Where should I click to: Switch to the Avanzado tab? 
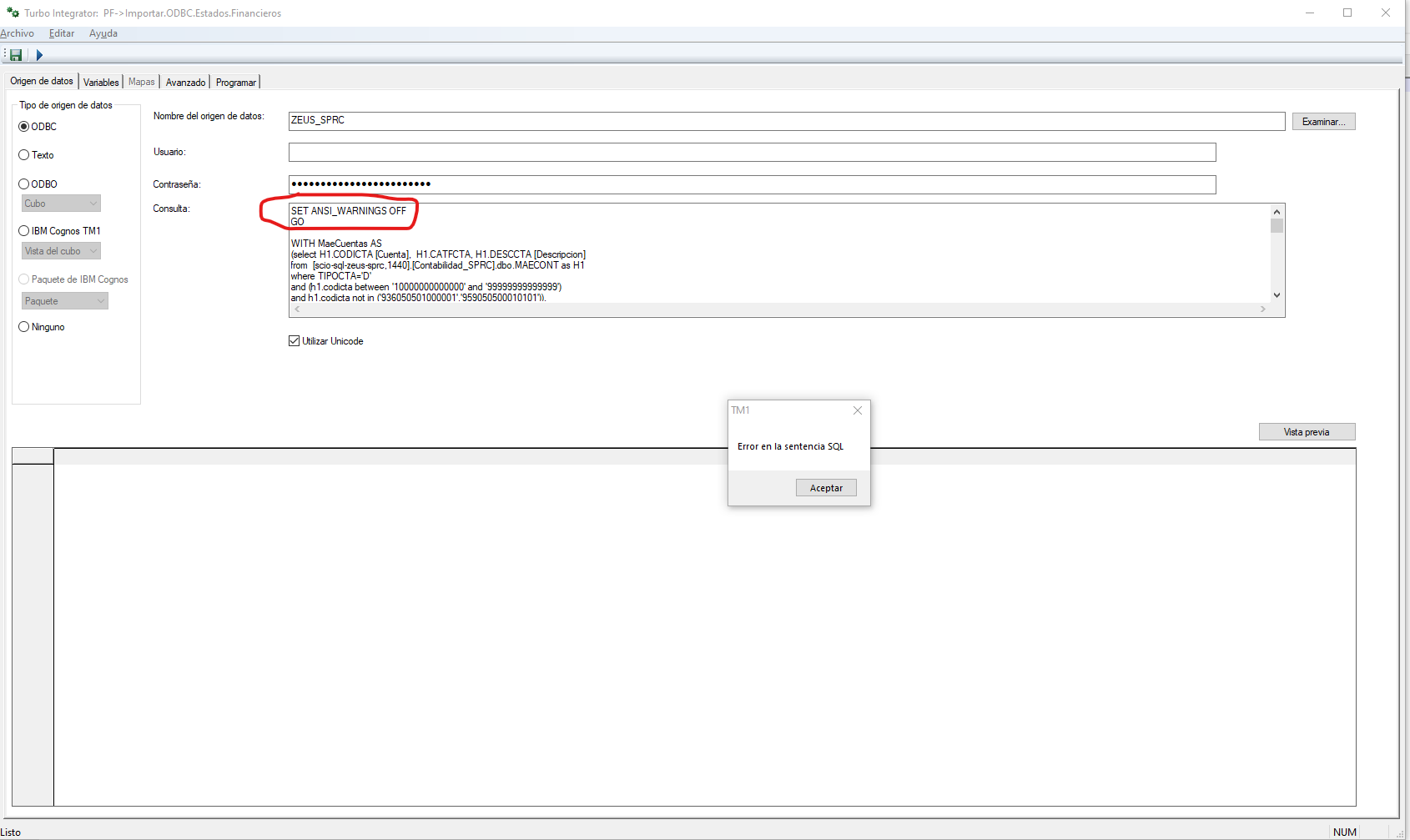185,82
